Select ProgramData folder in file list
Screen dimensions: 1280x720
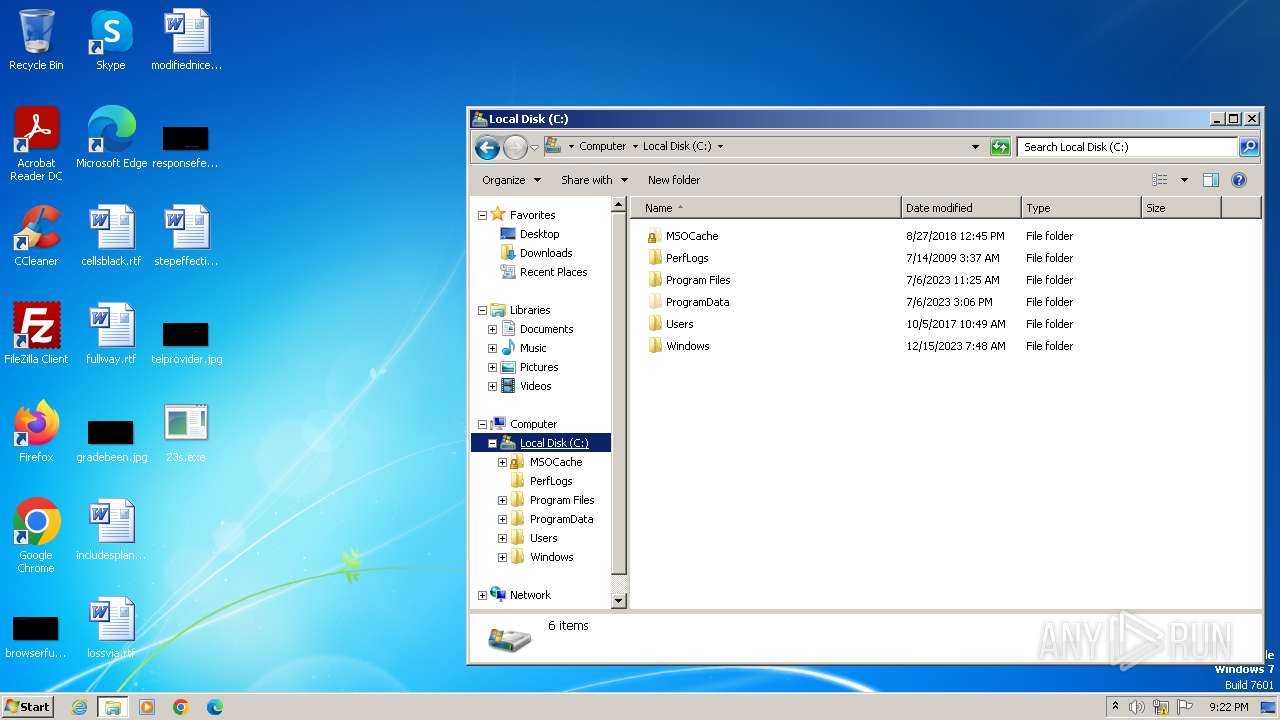click(697, 302)
